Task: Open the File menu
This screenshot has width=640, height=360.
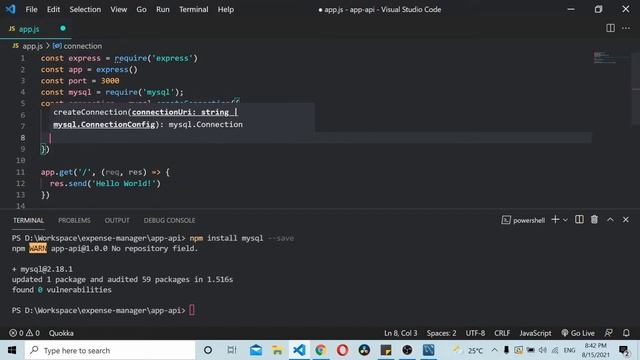Action: (31, 9)
